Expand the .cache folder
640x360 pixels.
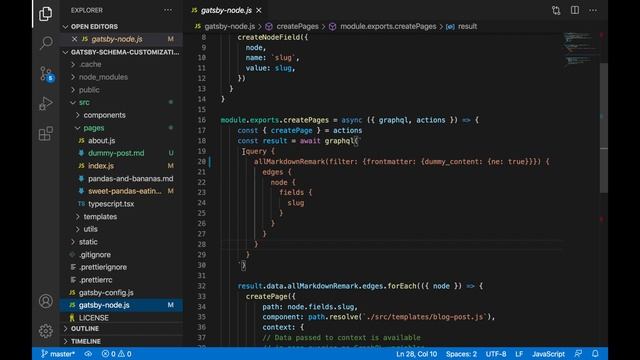(x=121, y=64)
